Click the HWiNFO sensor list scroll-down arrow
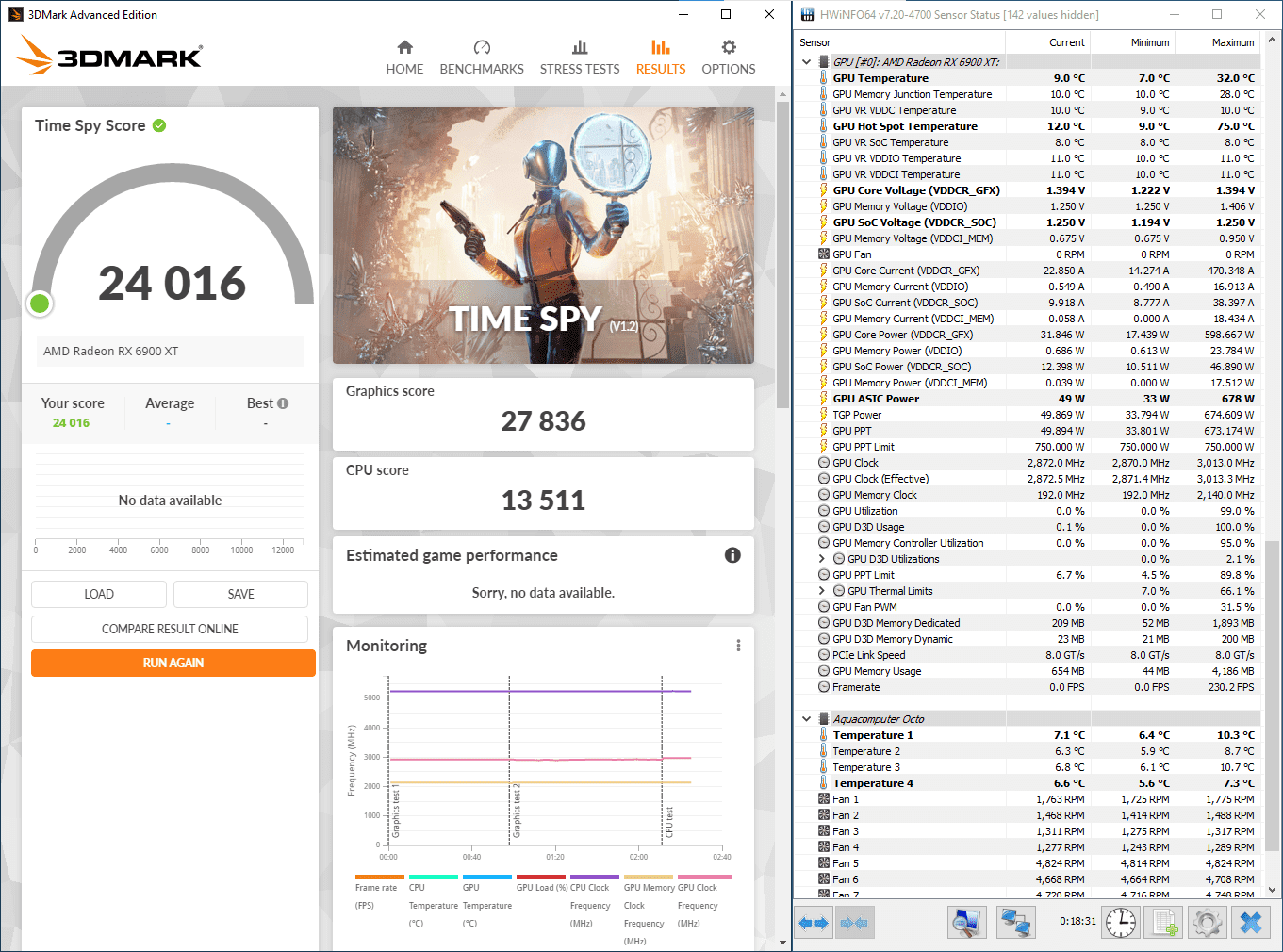 1273,889
